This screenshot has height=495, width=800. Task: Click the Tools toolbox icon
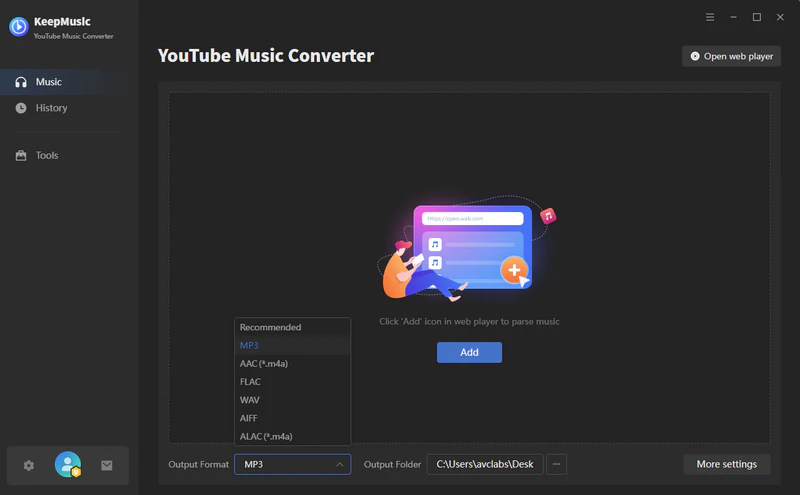pyautogui.click(x=21, y=156)
